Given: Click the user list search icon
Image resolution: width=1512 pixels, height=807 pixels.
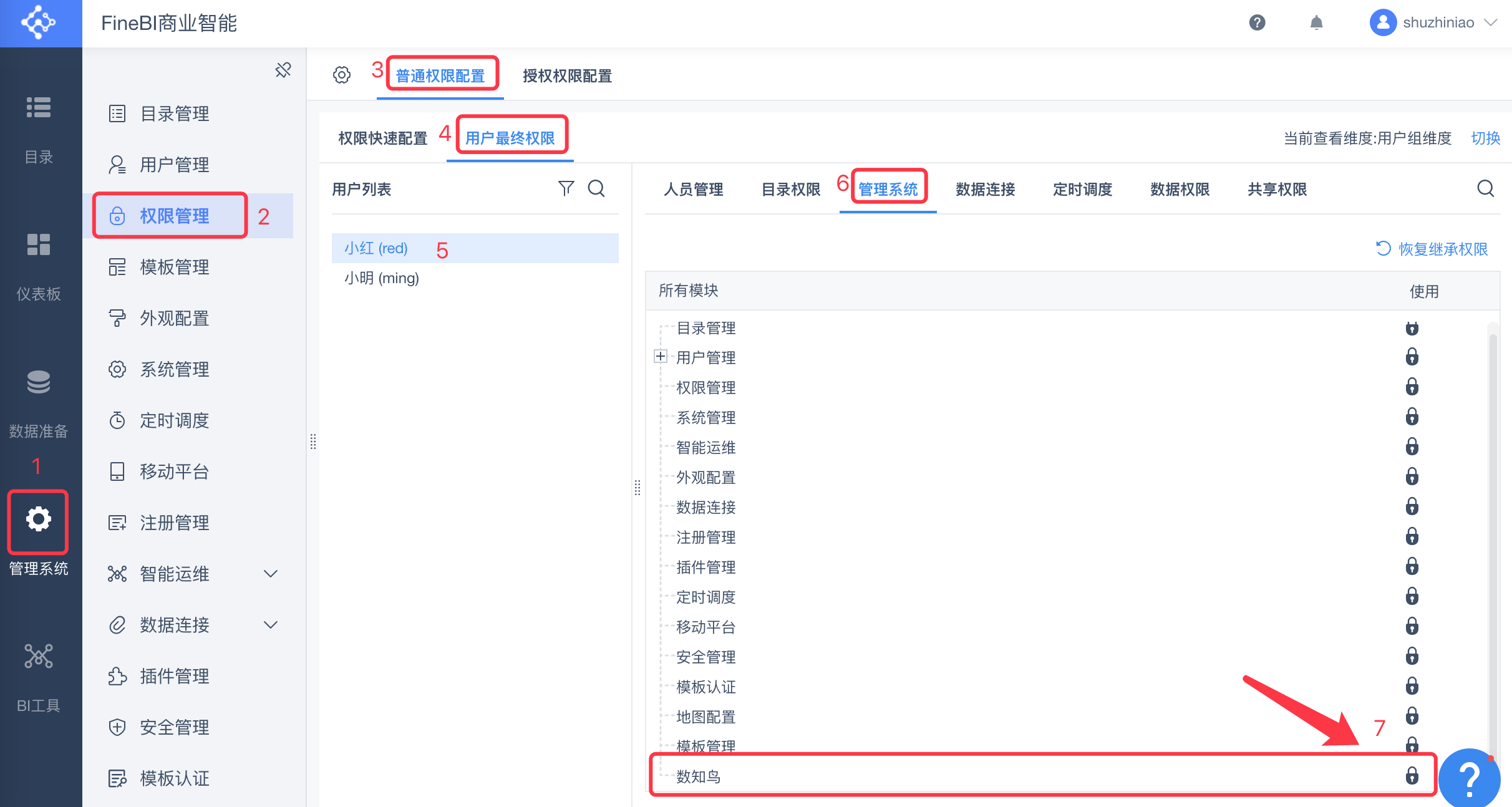Looking at the screenshot, I should point(596,188).
